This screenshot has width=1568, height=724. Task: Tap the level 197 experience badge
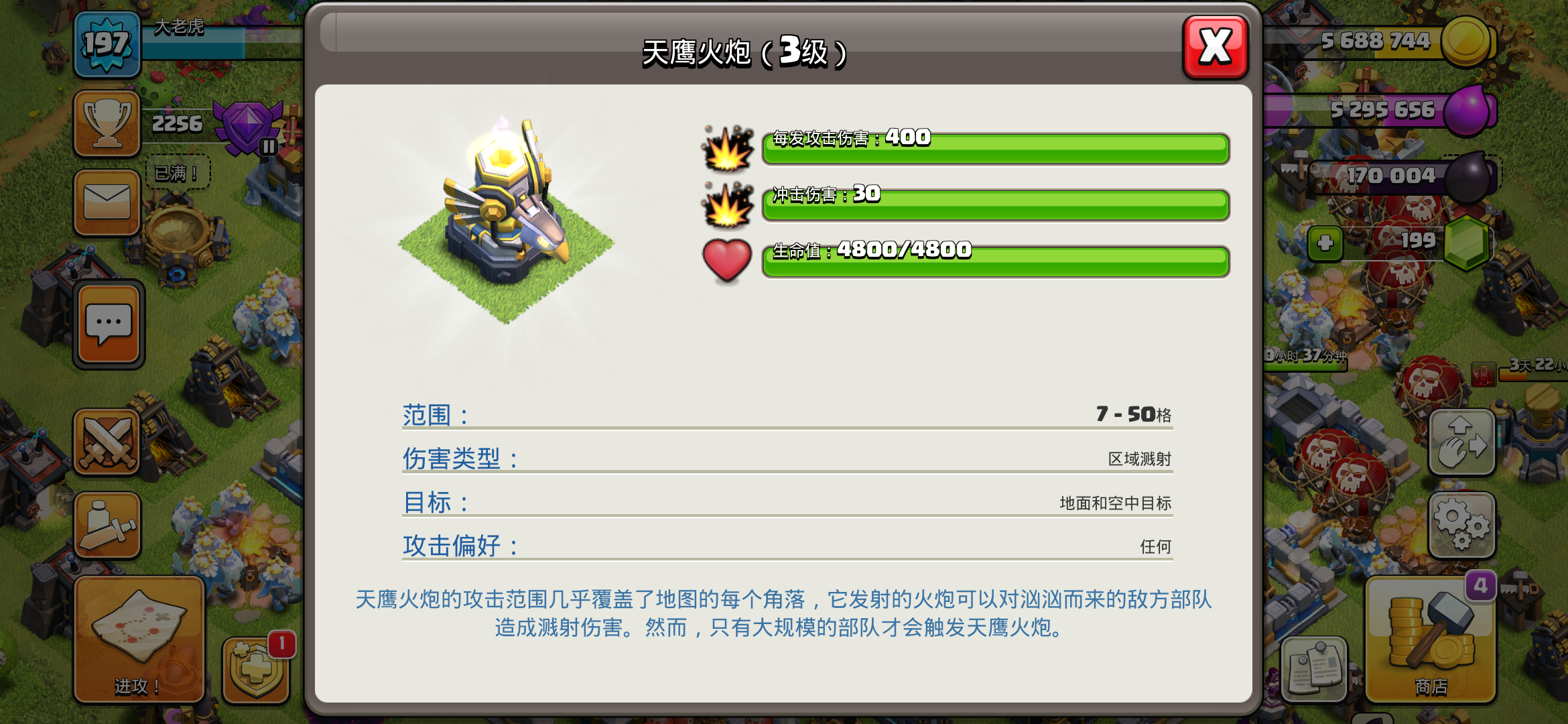click(x=107, y=44)
